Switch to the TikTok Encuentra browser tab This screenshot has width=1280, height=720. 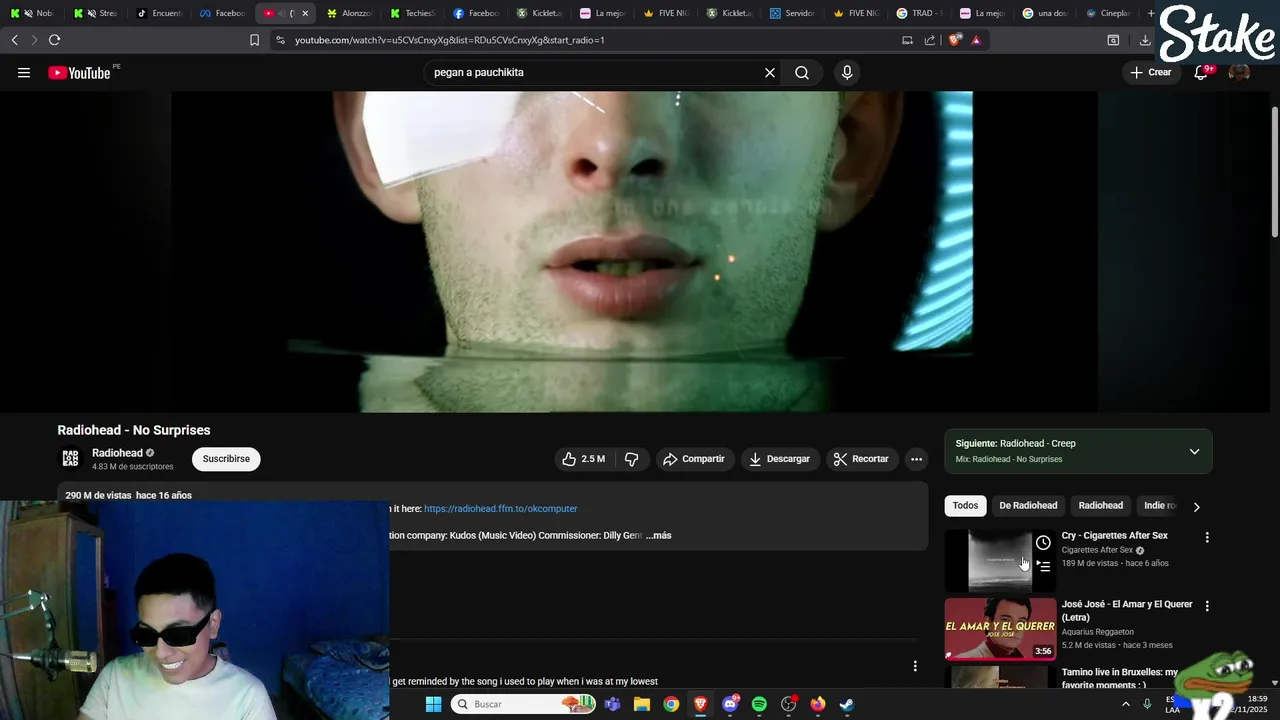pos(158,13)
